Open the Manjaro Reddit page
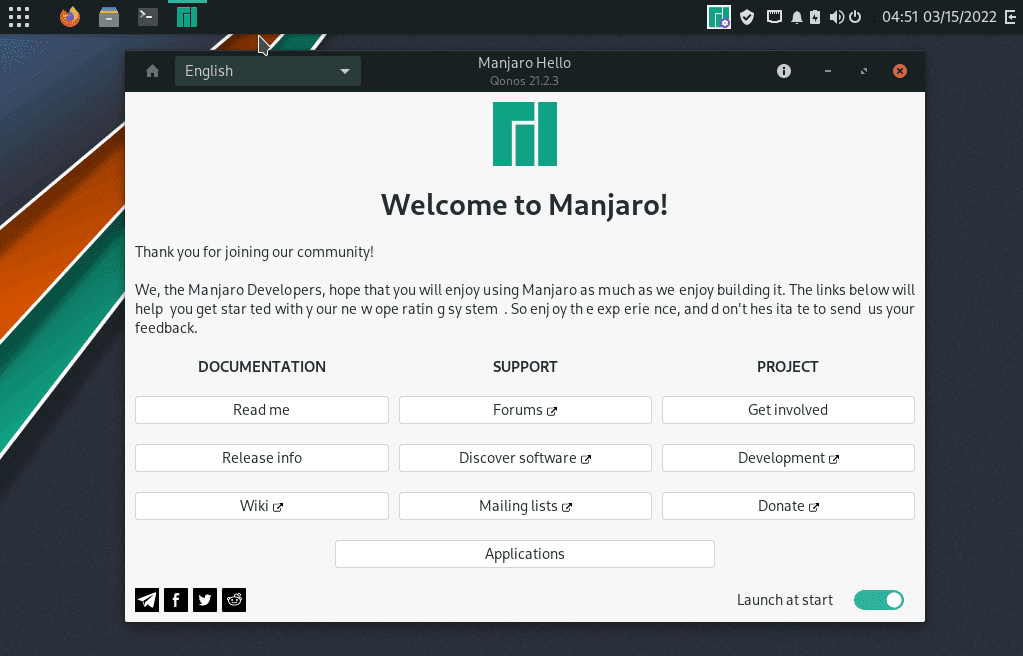Image resolution: width=1023 pixels, height=656 pixels. coord(234,600)
